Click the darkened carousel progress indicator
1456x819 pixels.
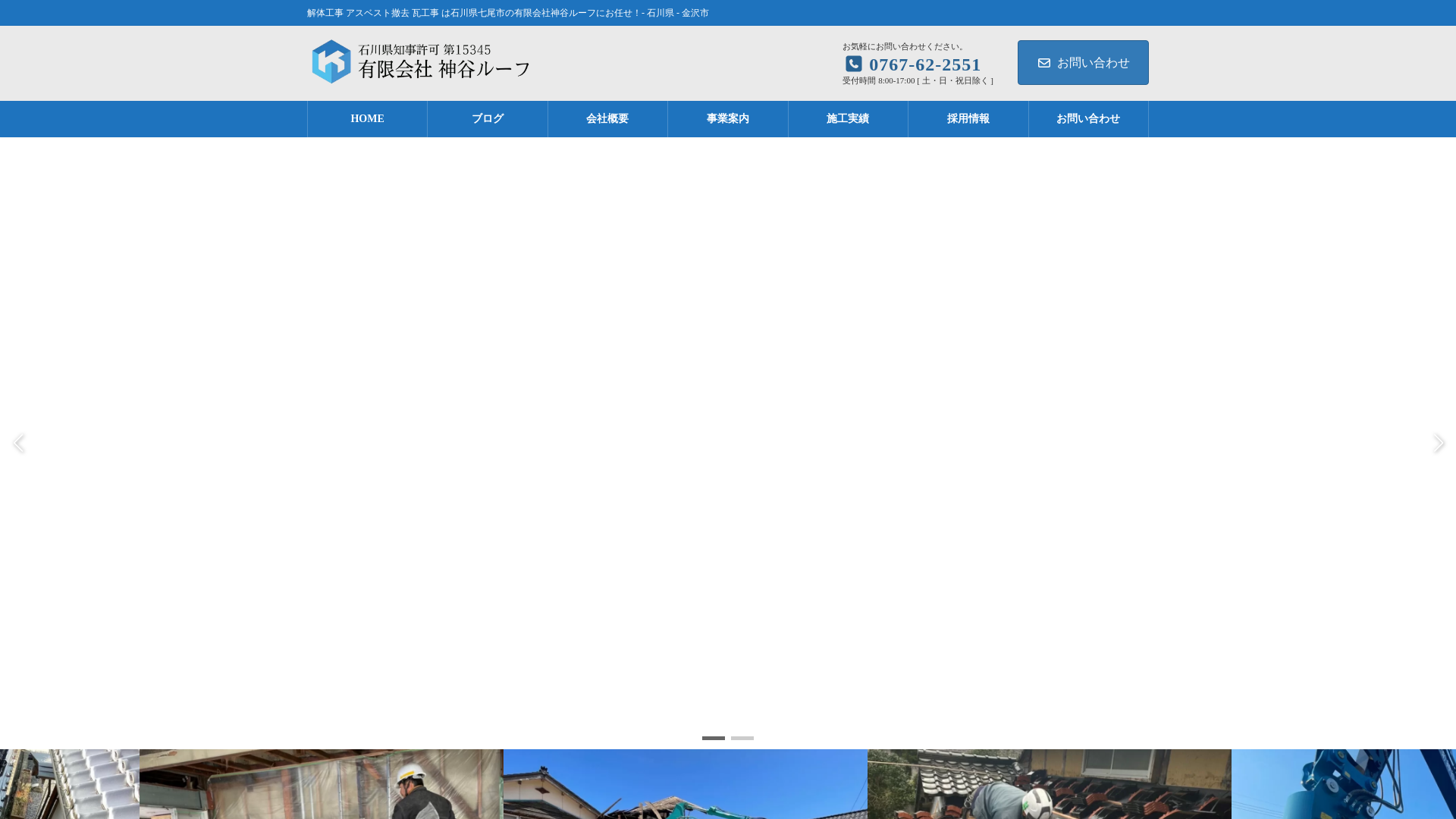pyautogui.click(x=714, y=738)
